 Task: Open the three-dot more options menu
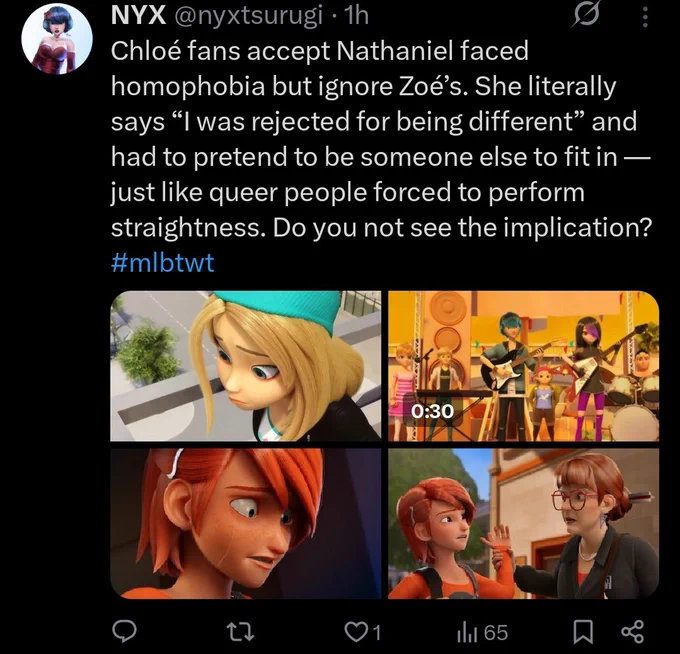click(x=645, y=18)
